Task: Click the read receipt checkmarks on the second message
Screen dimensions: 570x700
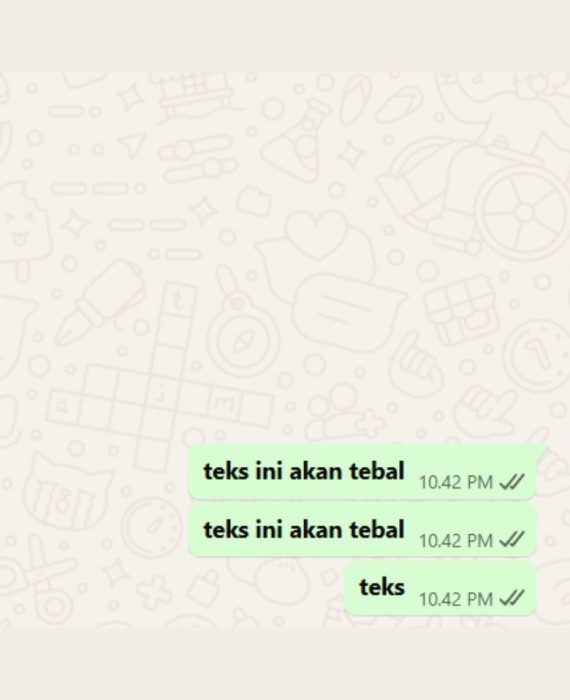Action: 512,540
